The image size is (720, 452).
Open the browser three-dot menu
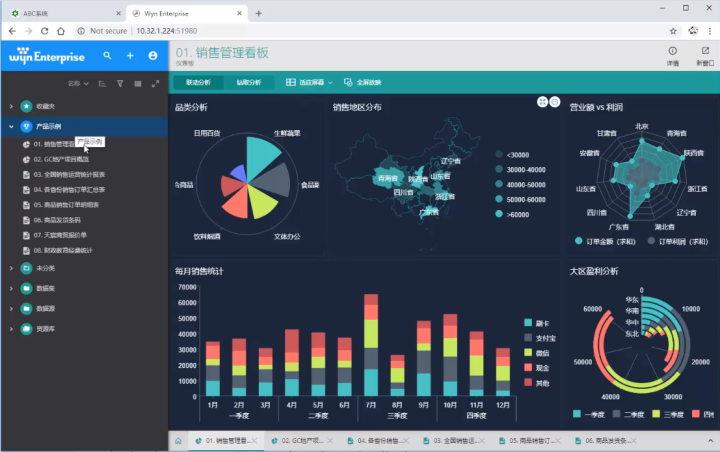[x=710, y=31]
